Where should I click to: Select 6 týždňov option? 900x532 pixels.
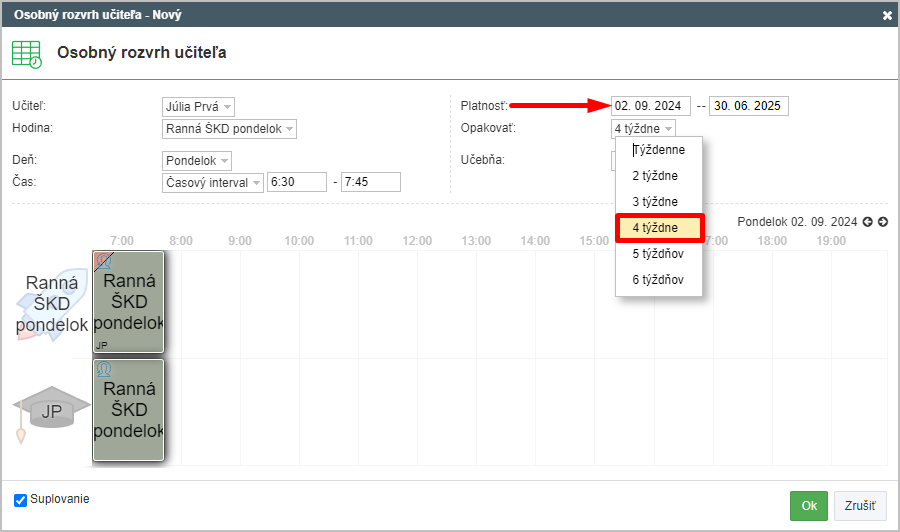click(658, 279)
